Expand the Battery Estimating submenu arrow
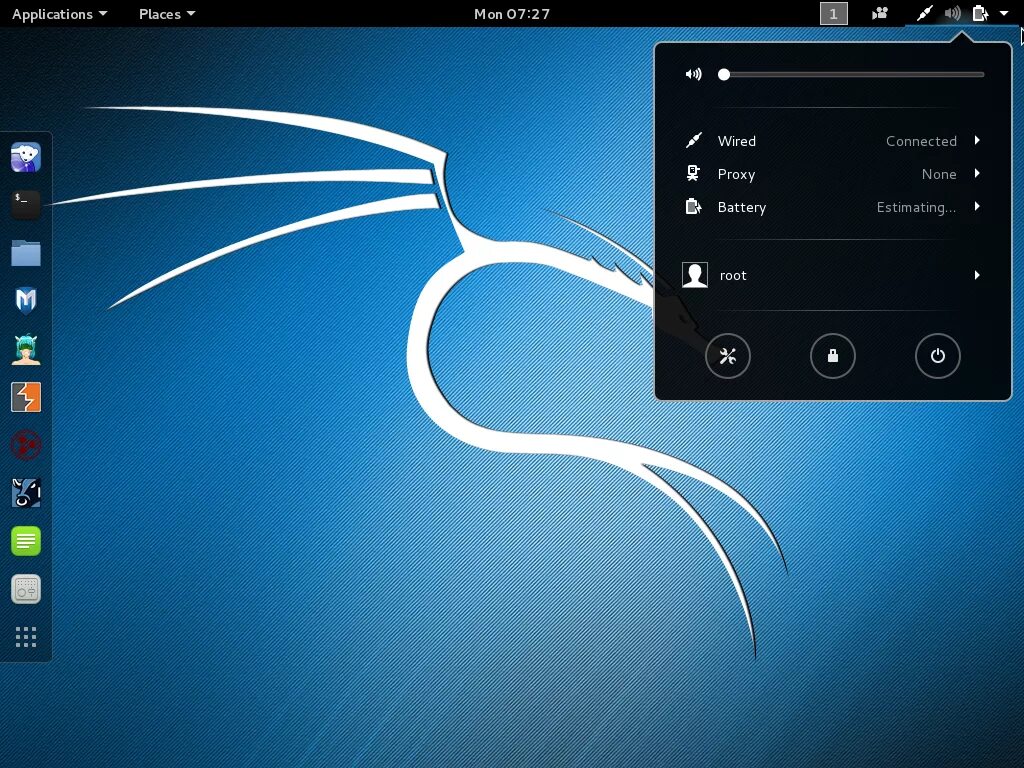The image size is (1024, 768). (977, 206)
